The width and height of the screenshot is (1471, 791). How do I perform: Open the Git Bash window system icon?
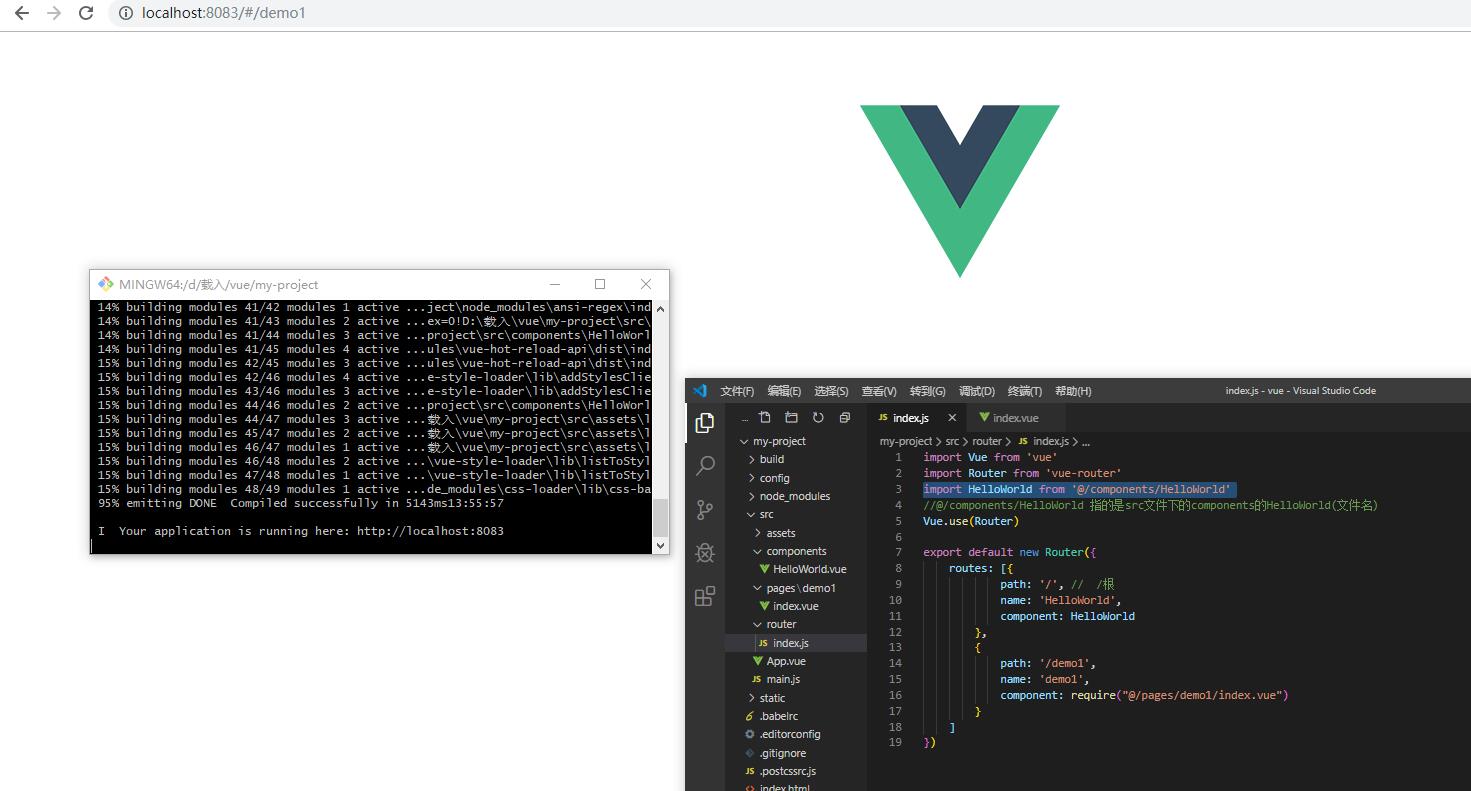coord(105,284)
